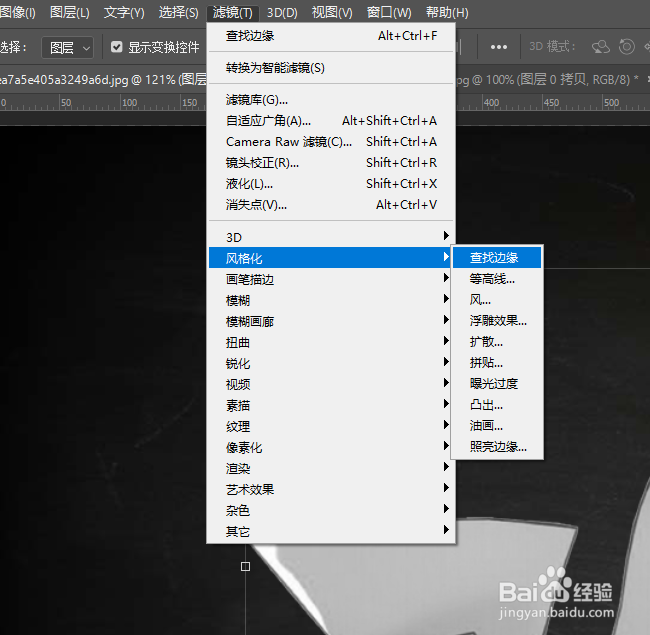Choose 查找边缘 with Alt+Ctrl+F shortcut

click(331, 36)
